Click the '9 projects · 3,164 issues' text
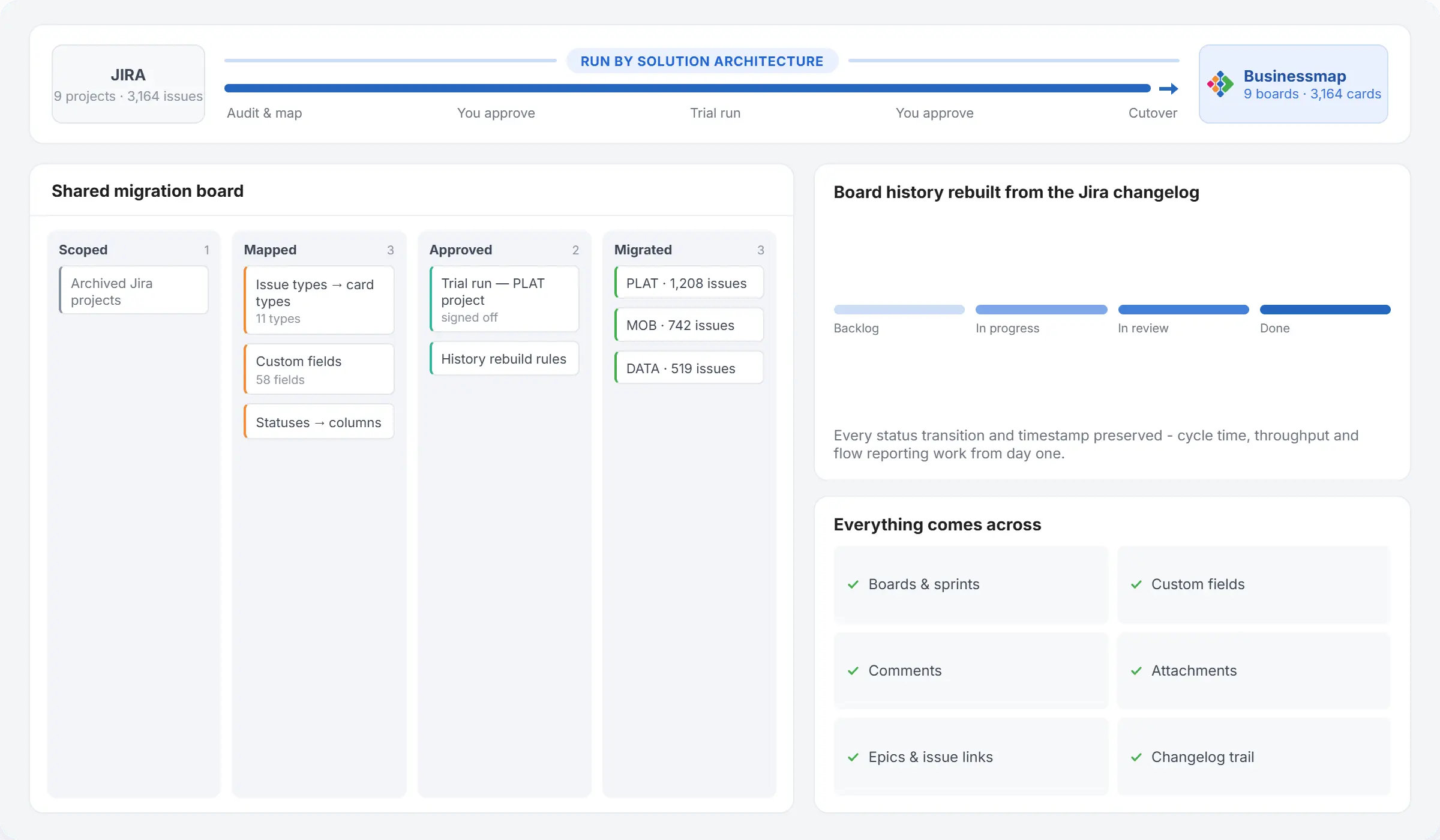 128,96
